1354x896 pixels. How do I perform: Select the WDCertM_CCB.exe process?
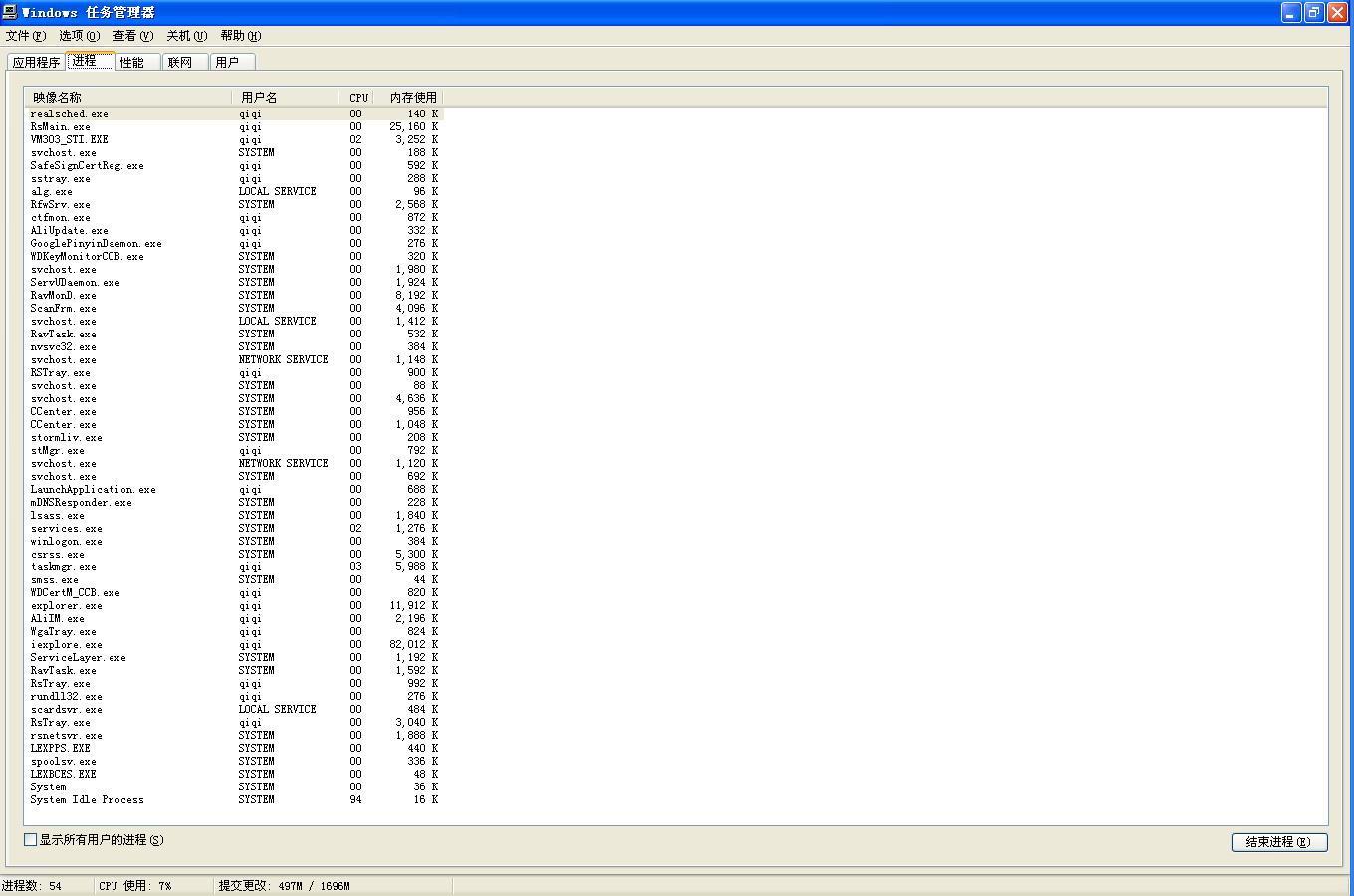click(x=234, y=593)
